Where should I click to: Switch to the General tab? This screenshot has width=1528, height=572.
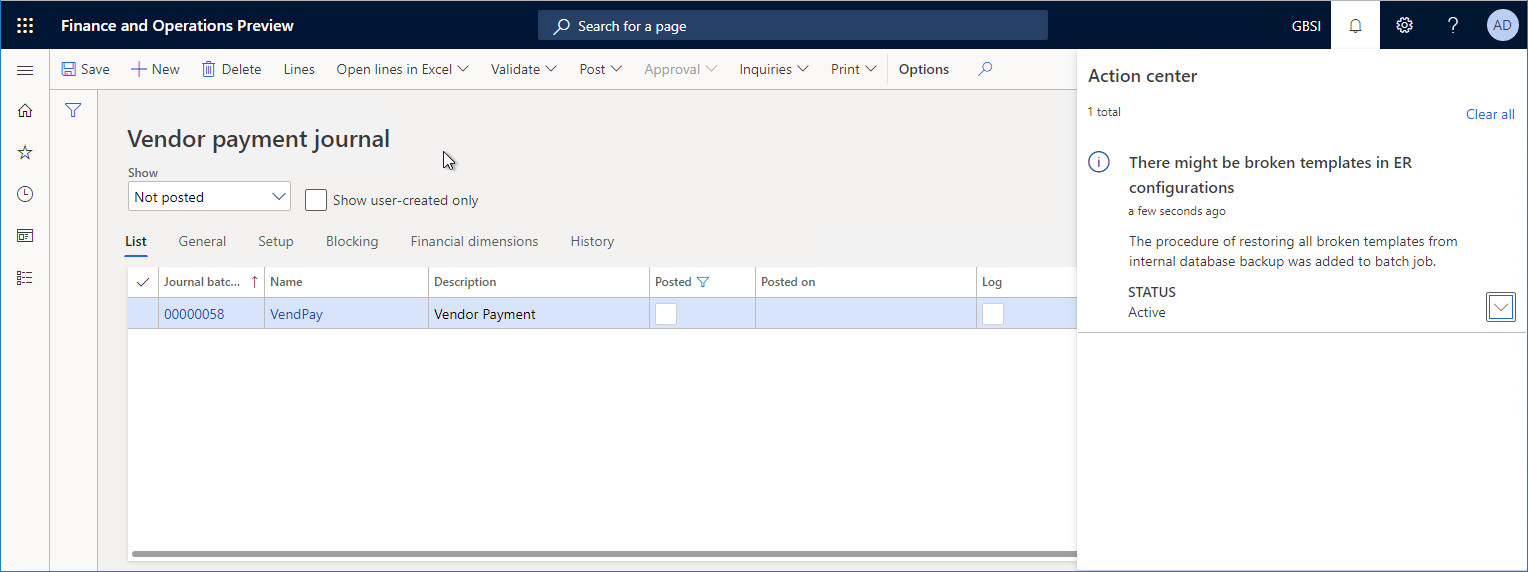click(x=202, y=241)
